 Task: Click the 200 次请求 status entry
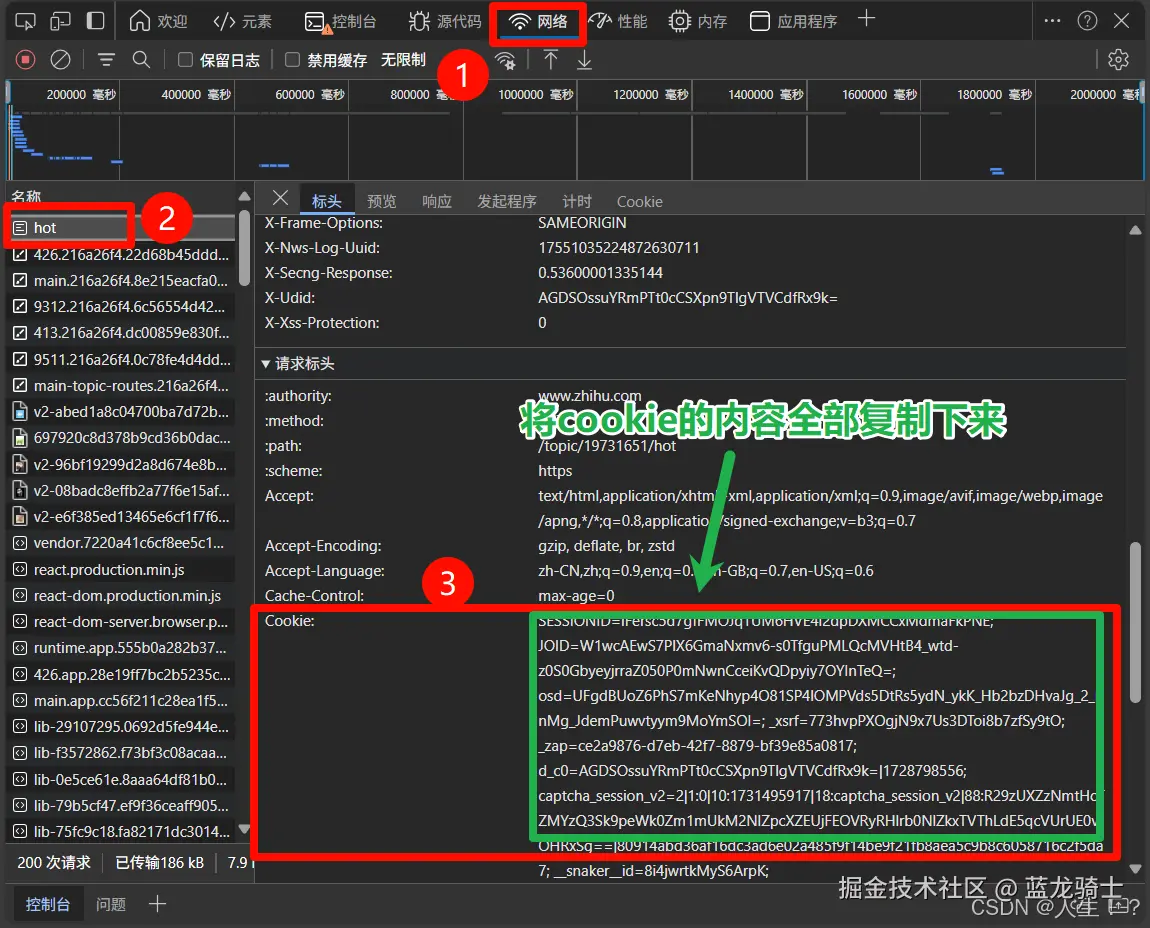(54, 863)
